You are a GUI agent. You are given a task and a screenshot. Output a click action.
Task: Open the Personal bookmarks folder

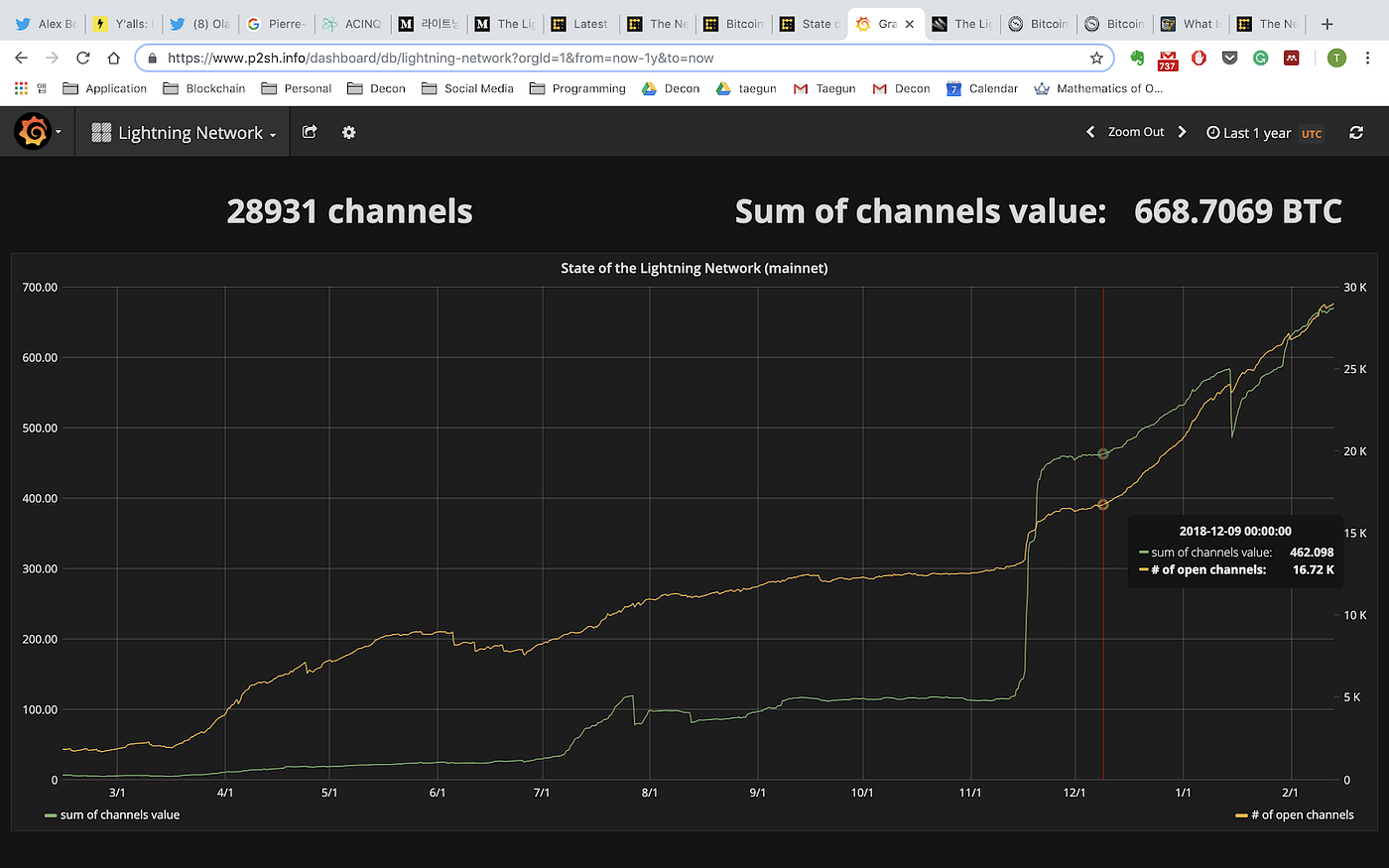click(x=297, y=88)
